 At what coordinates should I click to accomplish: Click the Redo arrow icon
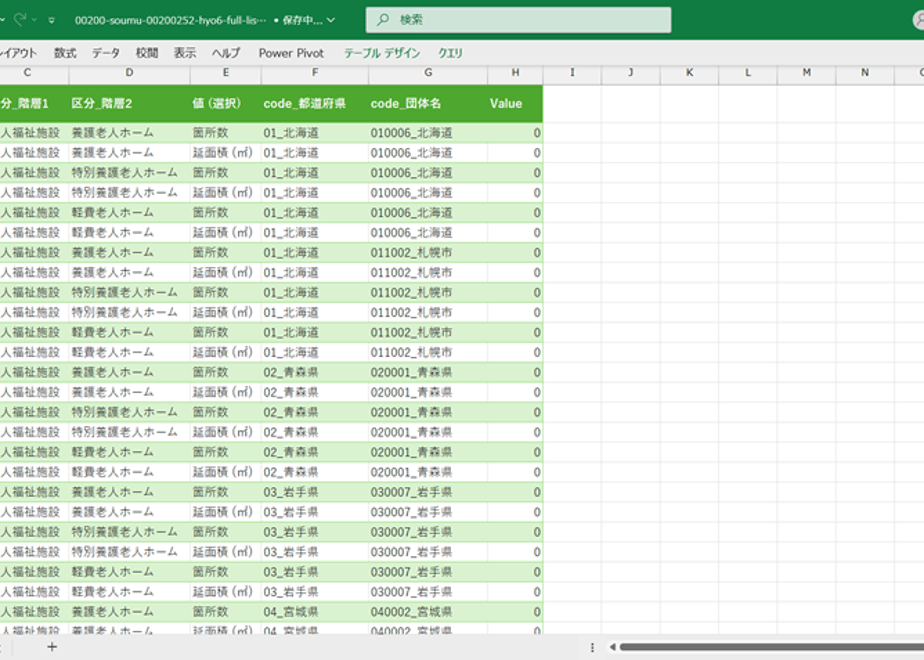20,19
